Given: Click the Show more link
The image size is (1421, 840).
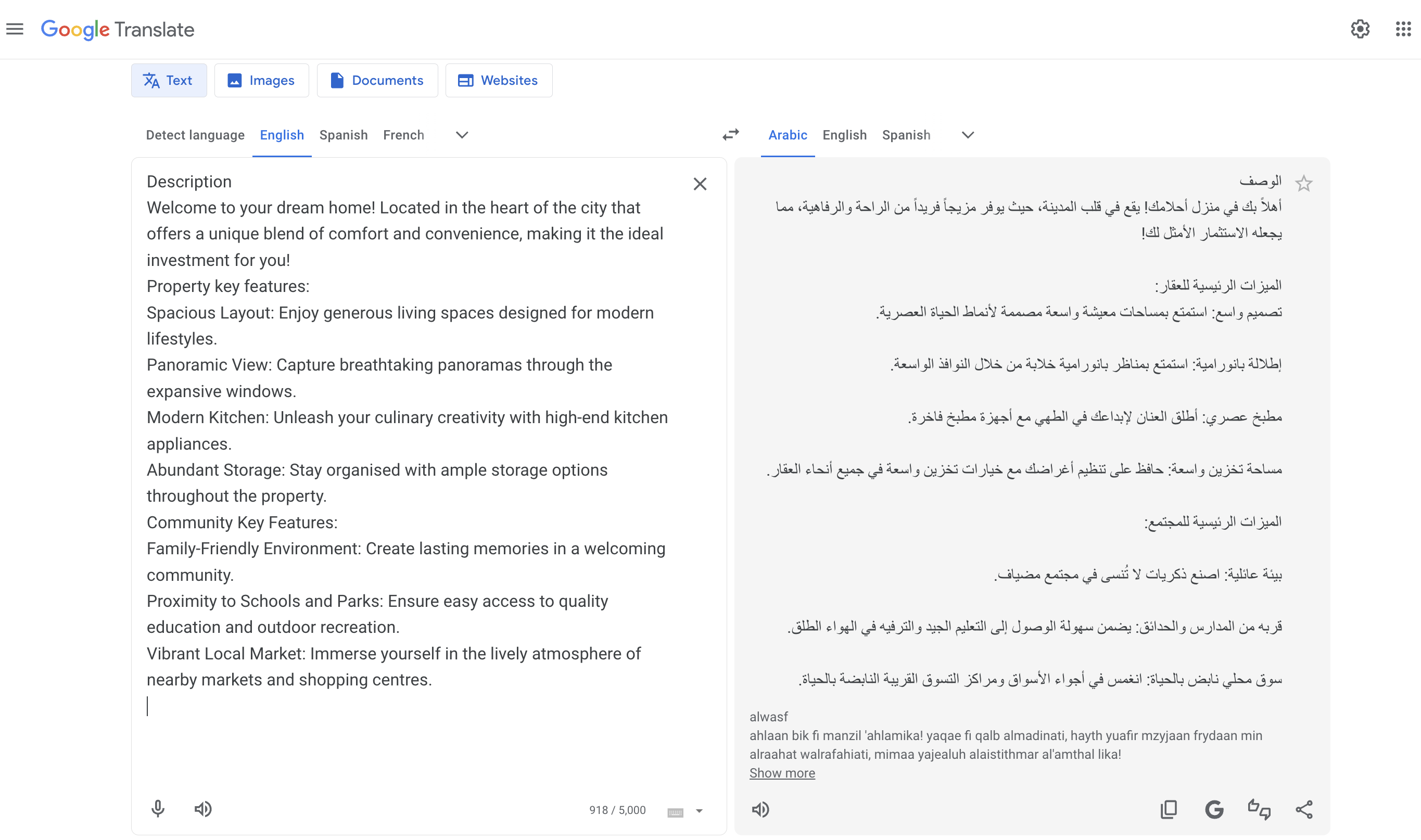Looking at the screenshot, I should click(782, 773).
